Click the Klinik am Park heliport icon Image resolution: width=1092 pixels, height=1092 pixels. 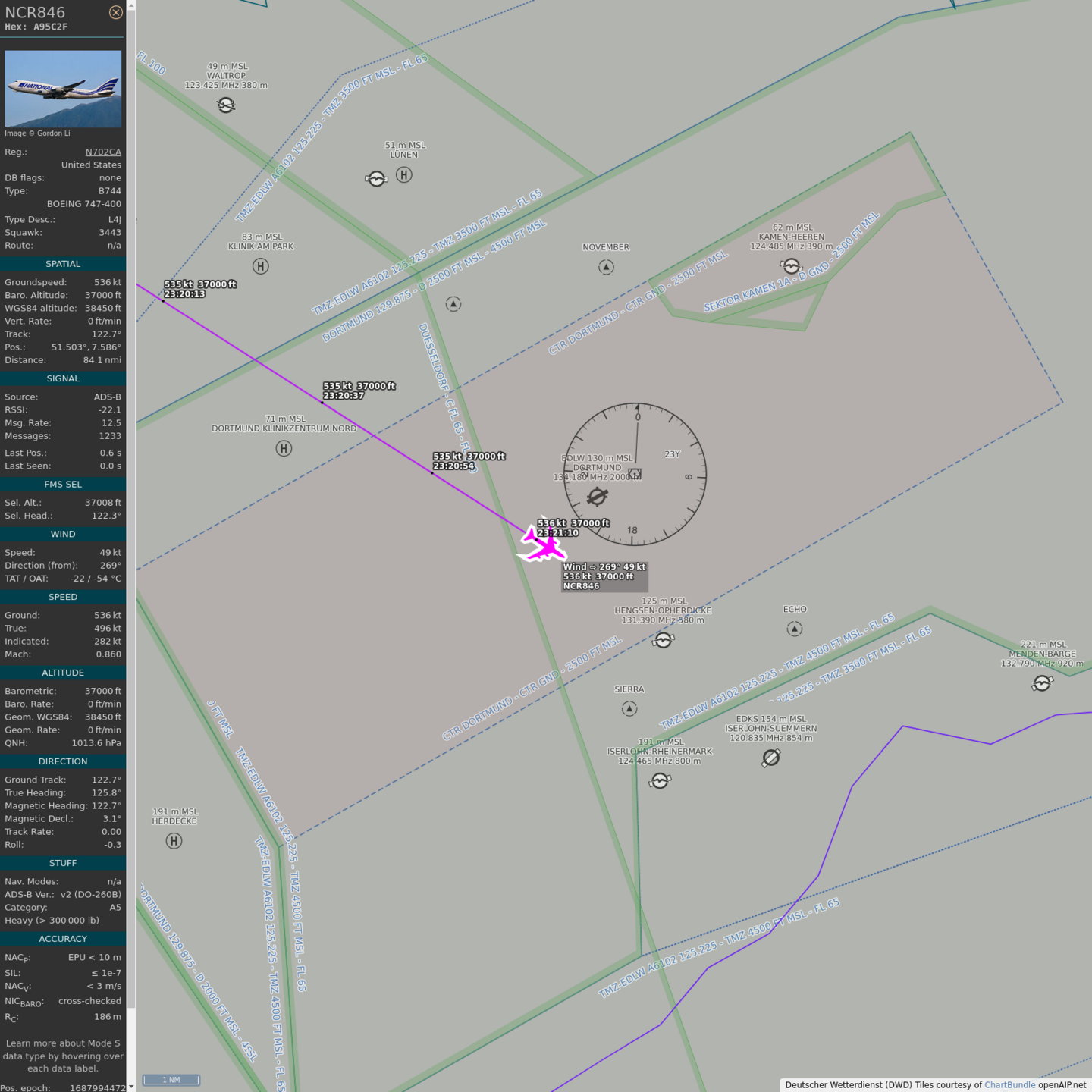coord(261,266)
